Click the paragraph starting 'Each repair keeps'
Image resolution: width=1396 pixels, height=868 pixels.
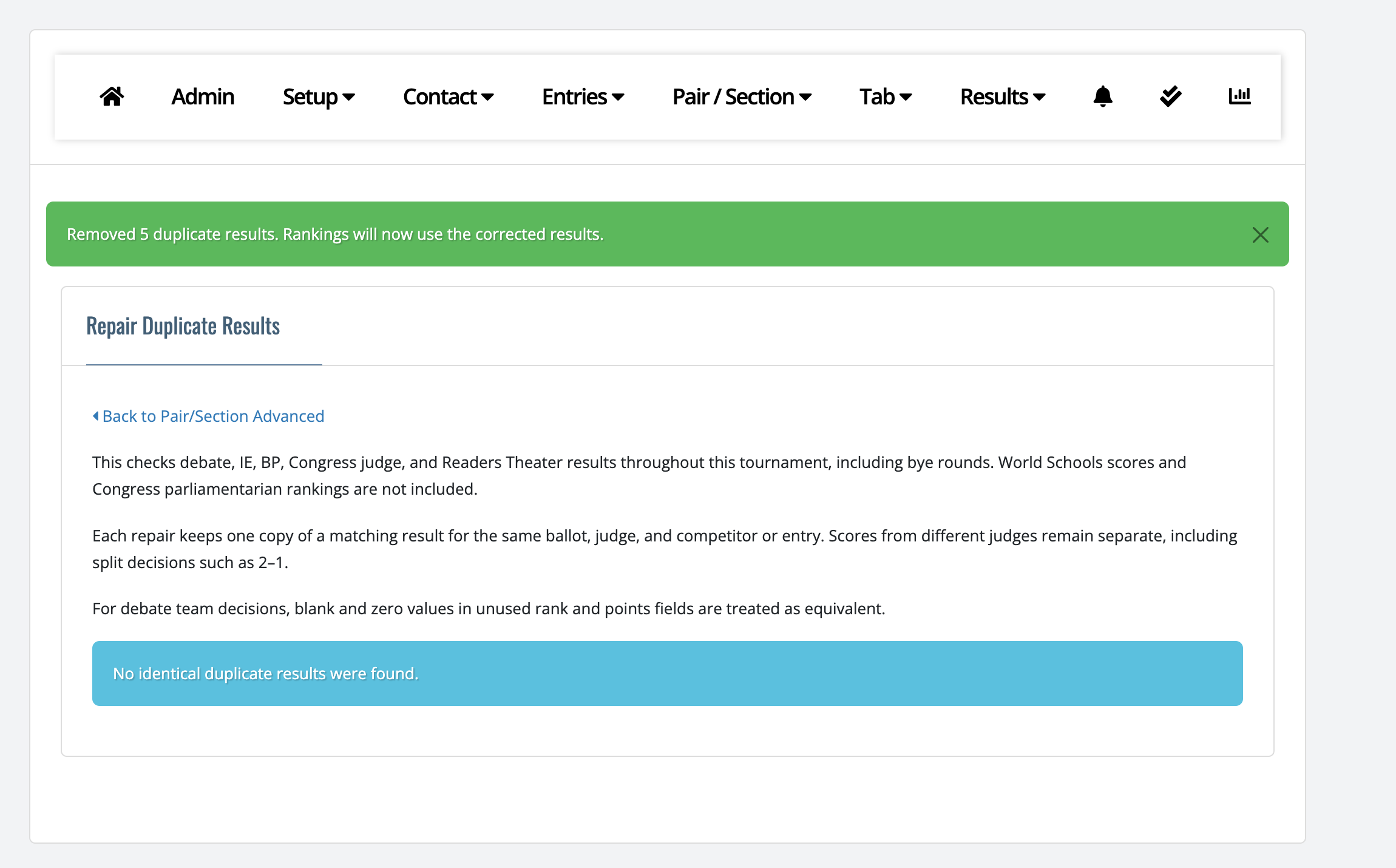665,549
